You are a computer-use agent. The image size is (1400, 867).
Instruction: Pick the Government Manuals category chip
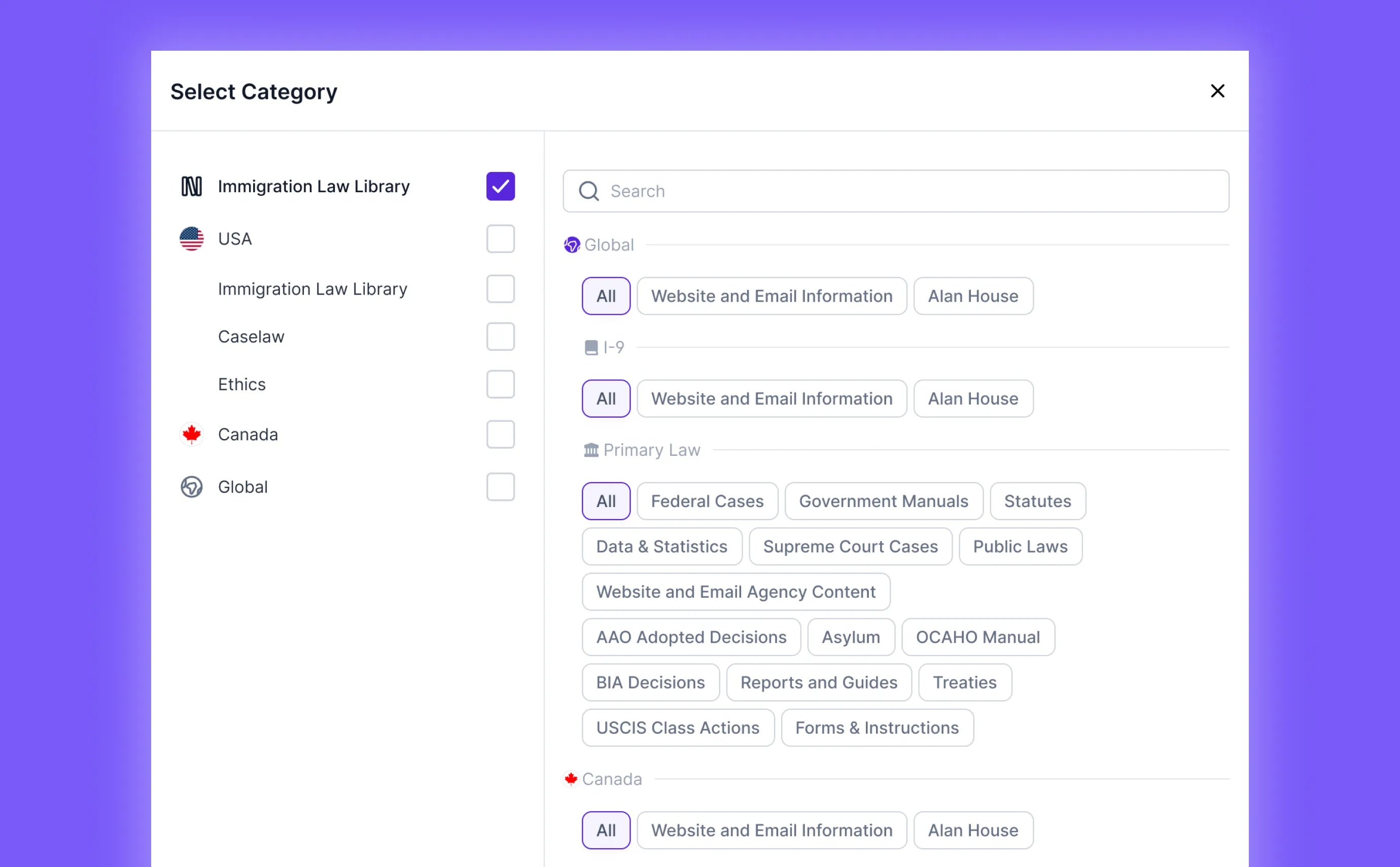click(x=883, y=501)
